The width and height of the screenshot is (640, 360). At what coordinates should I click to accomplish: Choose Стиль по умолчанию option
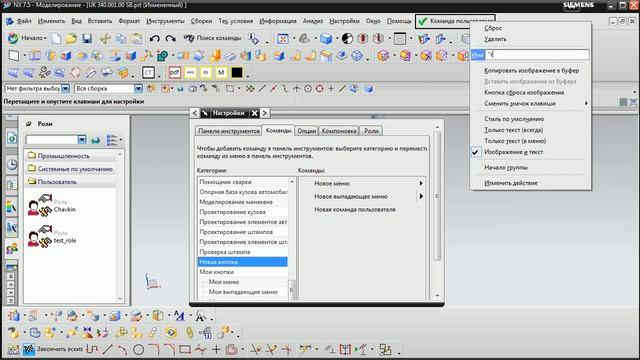(x=514, y=119)
